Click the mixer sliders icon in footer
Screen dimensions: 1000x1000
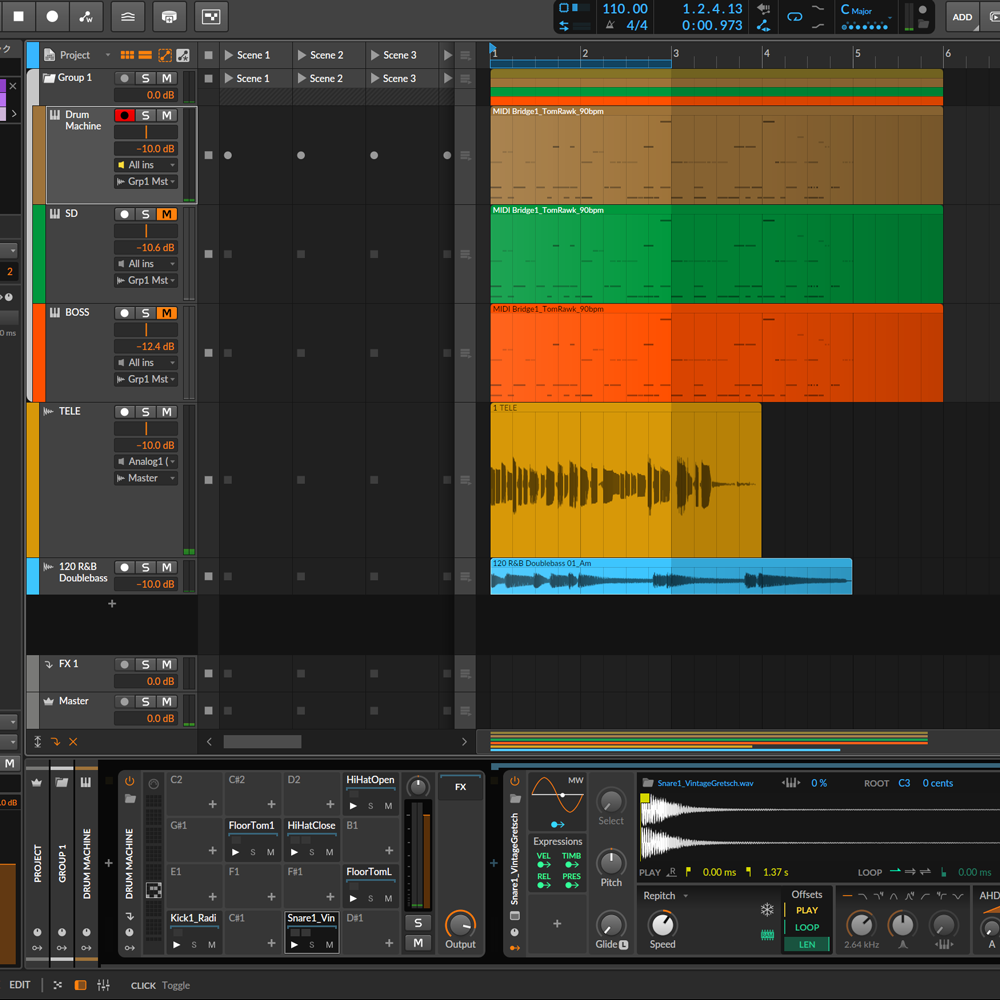pos(102,985)
